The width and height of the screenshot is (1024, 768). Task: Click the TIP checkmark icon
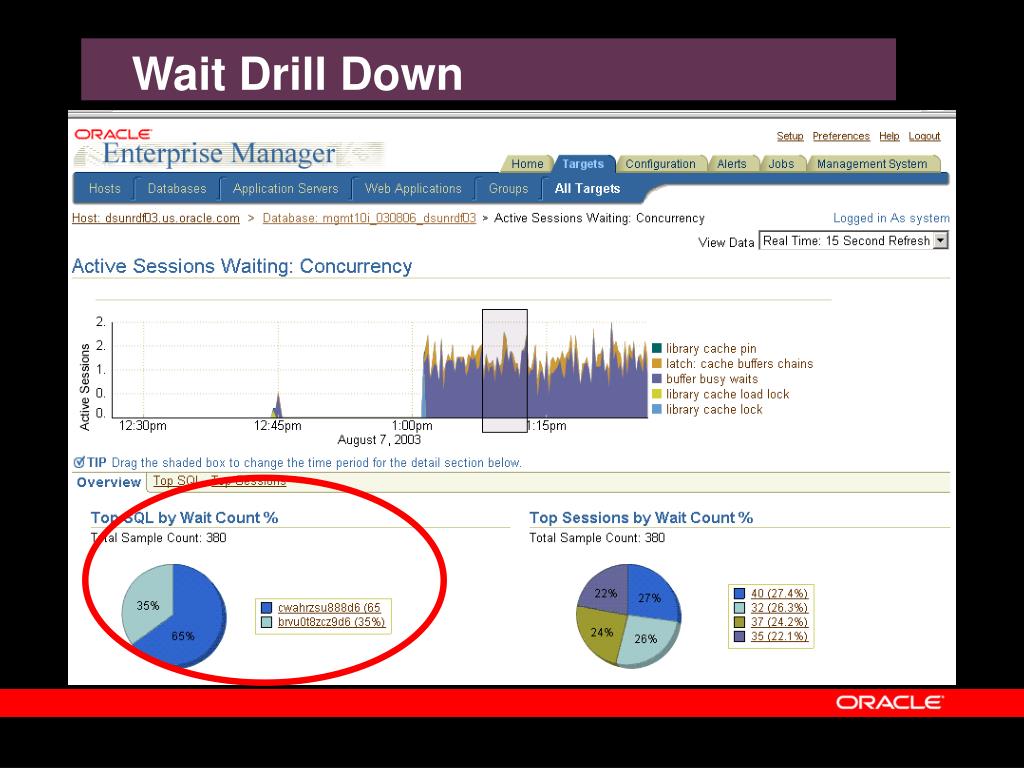pyautogui.click(x=79, y=462)
